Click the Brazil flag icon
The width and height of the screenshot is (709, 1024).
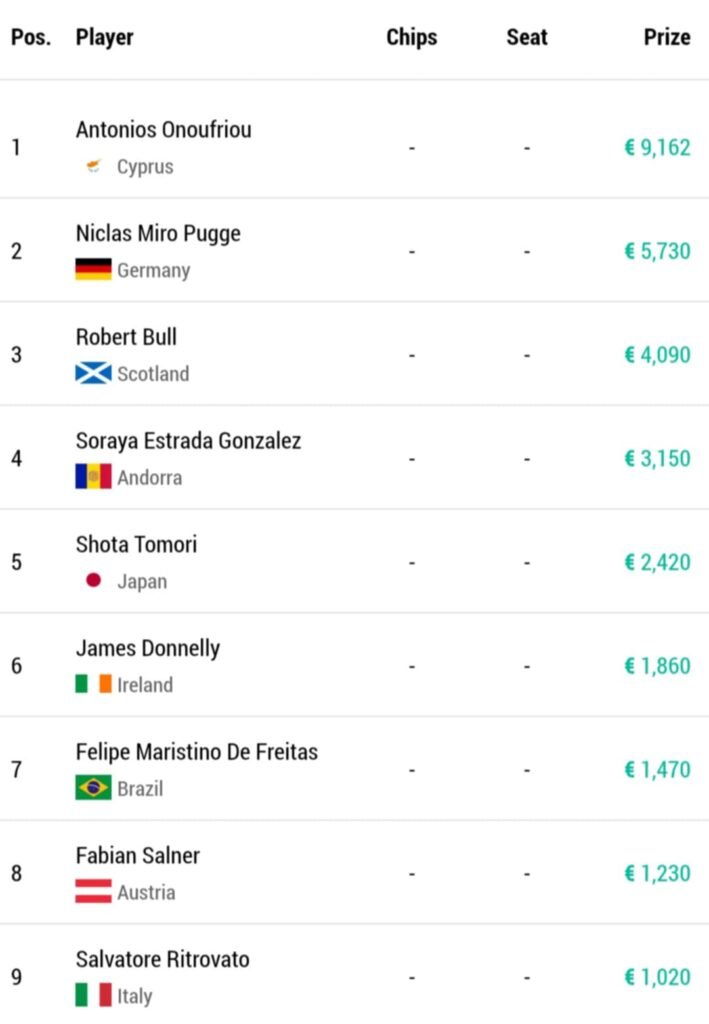[x=93, y=788]
